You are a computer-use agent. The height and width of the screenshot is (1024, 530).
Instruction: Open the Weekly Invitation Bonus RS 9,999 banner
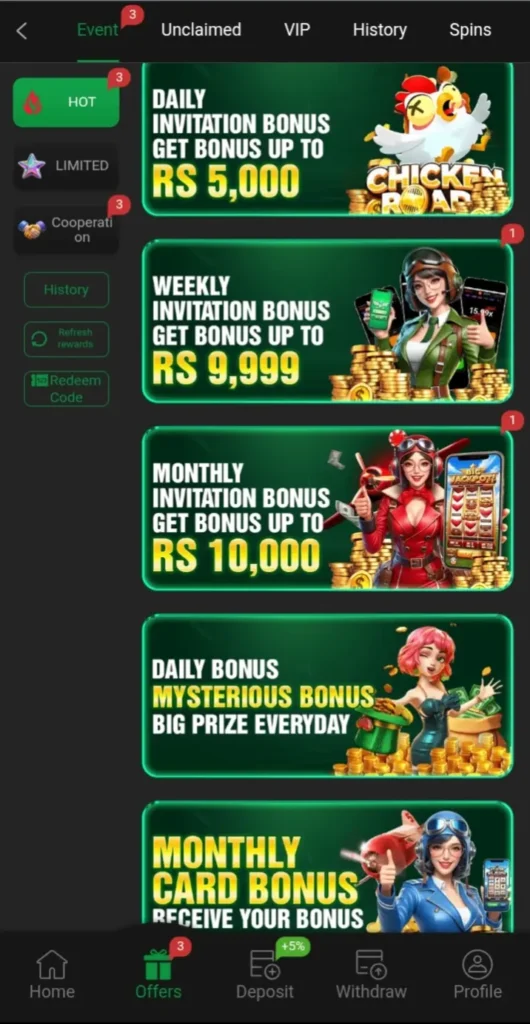[x=328, y=321]
